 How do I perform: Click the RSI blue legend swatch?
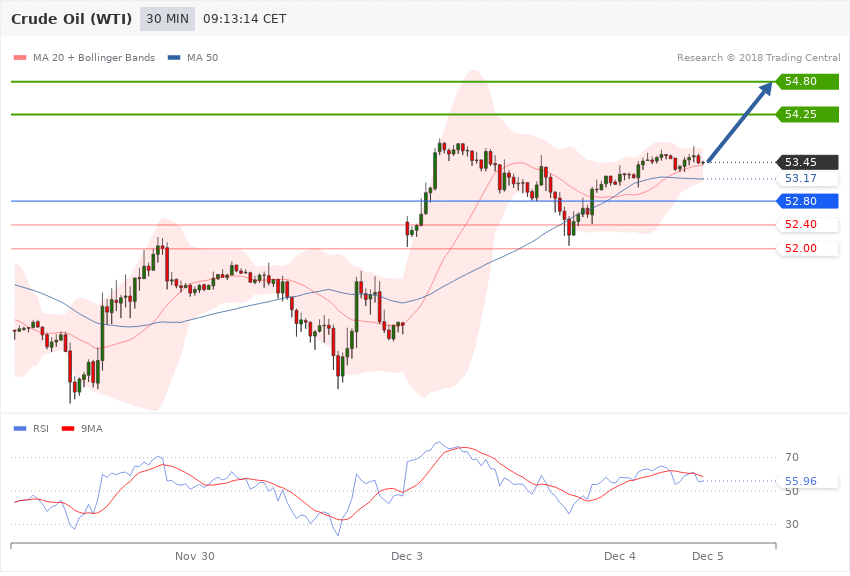(x=20, y=429)
